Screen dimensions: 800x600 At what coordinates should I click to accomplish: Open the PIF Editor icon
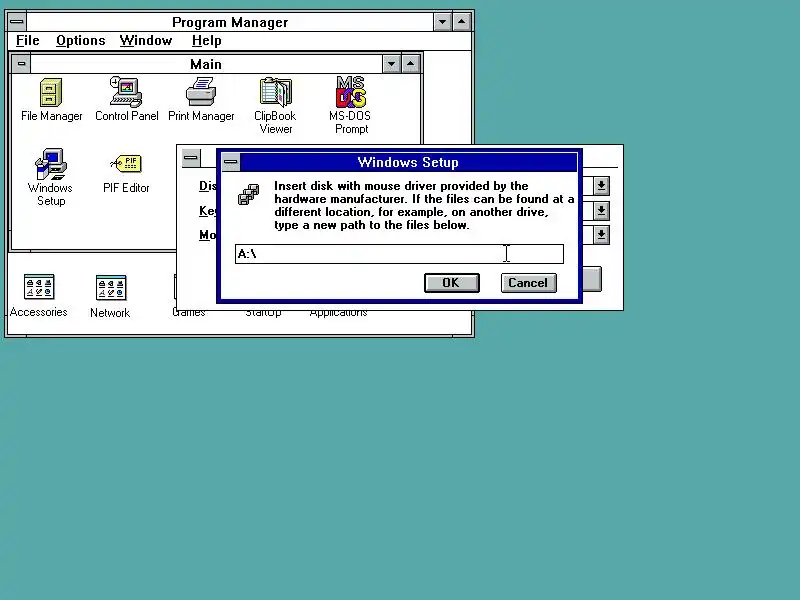(126, 164)
